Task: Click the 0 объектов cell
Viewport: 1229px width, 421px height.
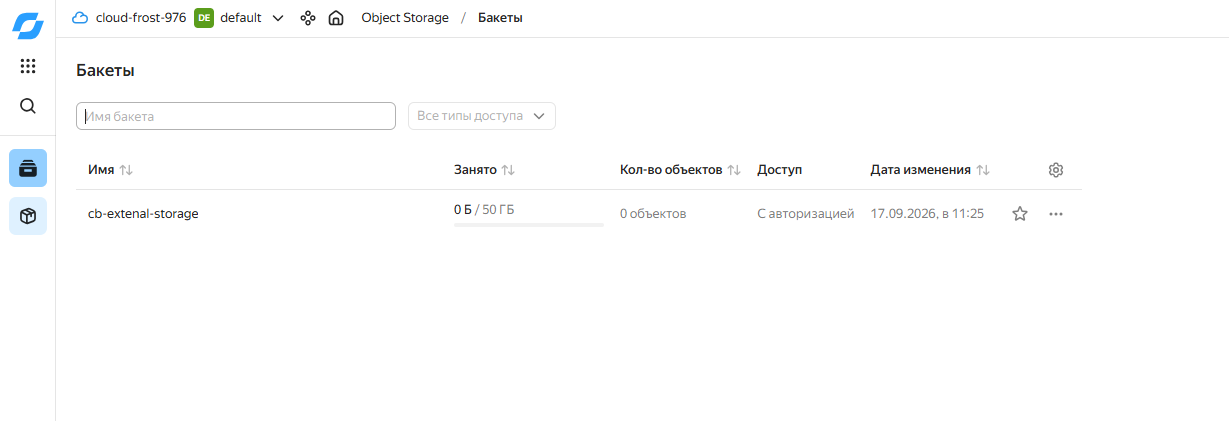Action: click(x=653, y=214)
